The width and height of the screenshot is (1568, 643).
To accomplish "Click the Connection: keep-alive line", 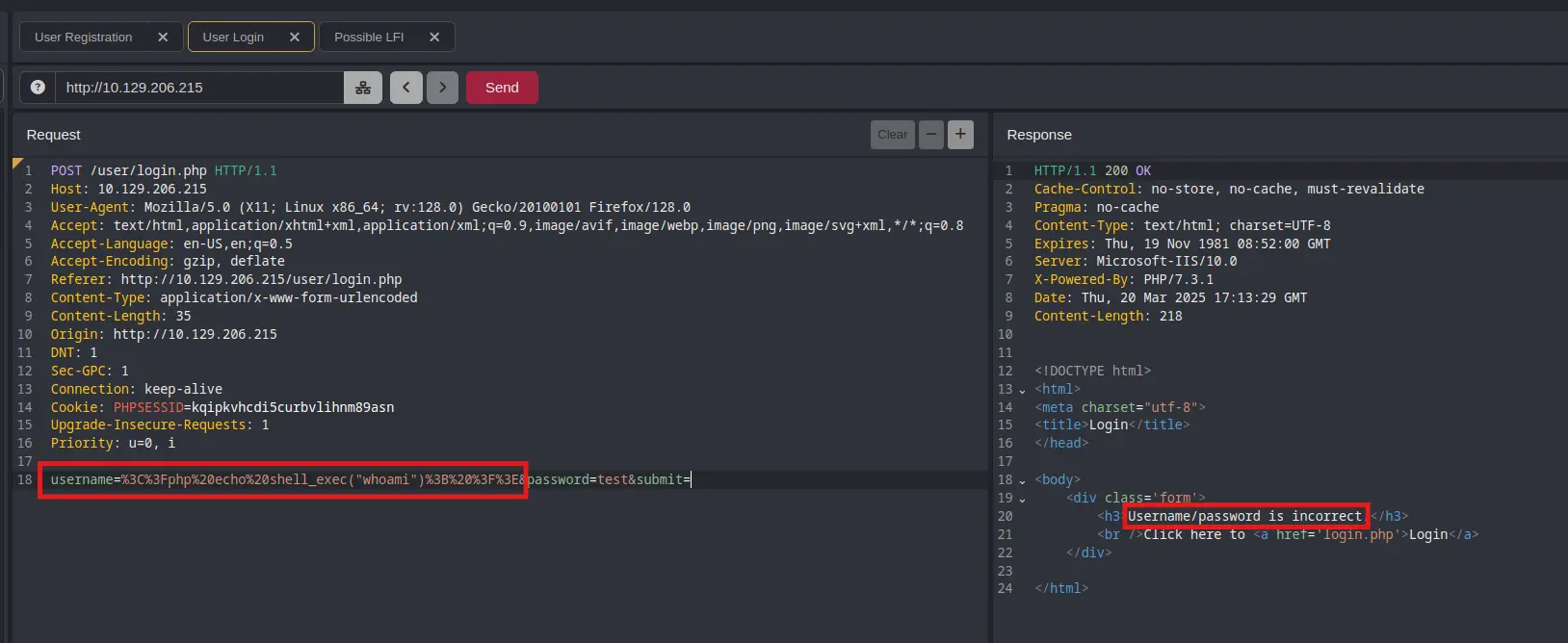I will point(137,389).
